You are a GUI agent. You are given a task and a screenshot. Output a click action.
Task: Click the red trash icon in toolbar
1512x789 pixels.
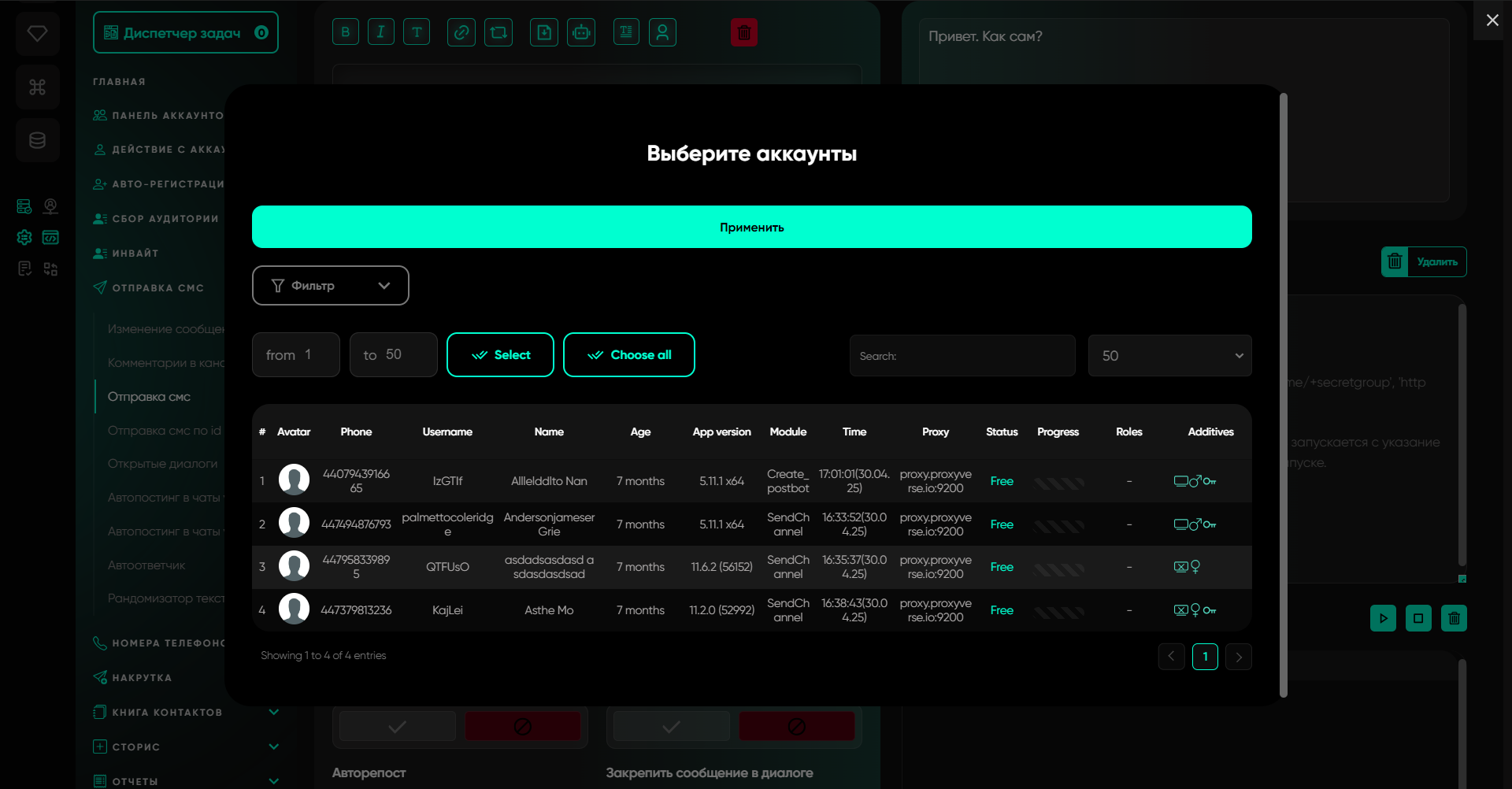[x=743, y=32]
